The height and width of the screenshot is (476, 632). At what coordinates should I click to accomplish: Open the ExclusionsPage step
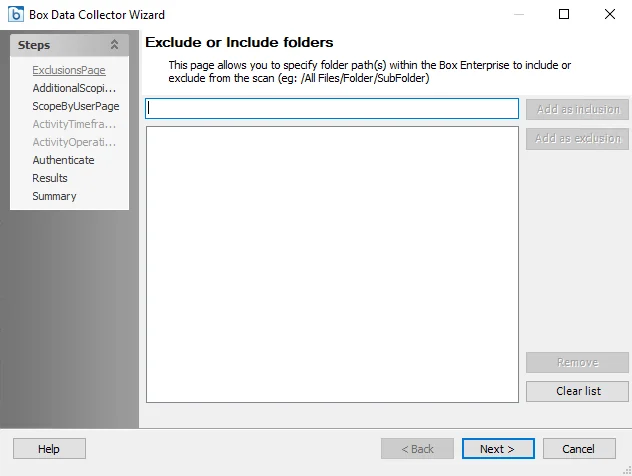click(x=69, y=70)
